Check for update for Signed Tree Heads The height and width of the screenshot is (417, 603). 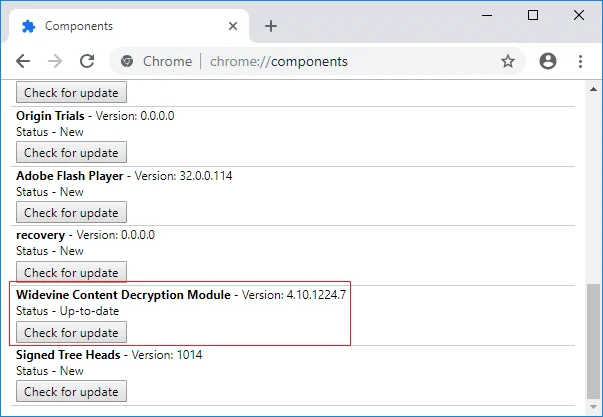(x=71, y=392)
